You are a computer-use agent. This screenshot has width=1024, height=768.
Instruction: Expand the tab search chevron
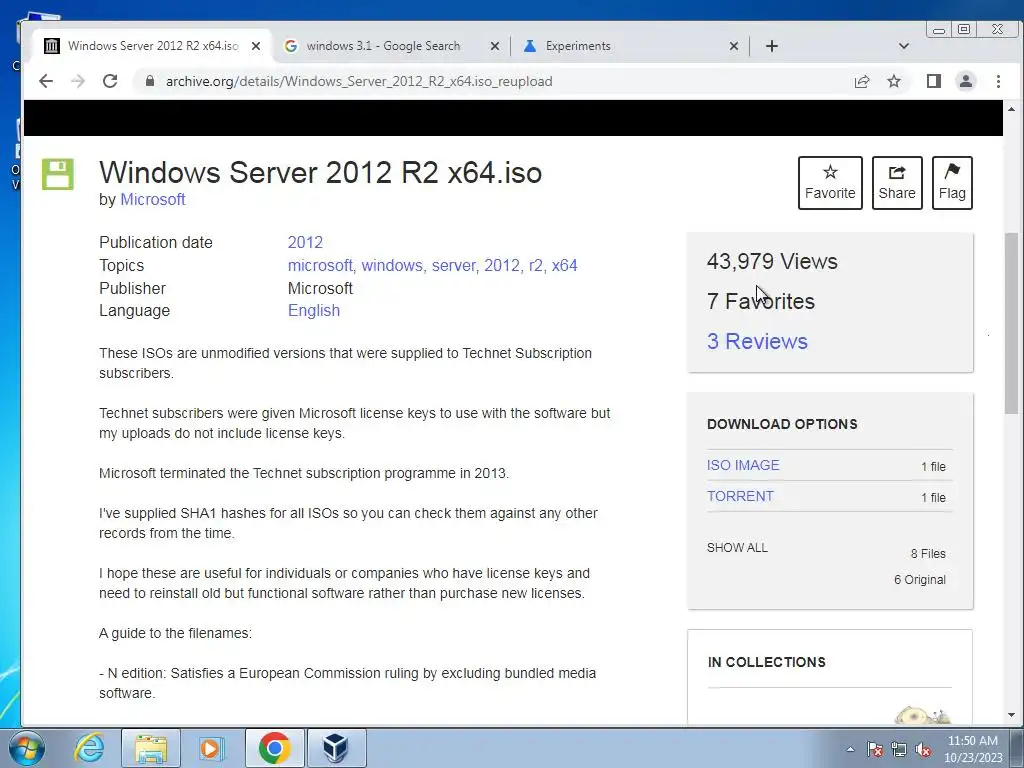(x=904, y=46)
